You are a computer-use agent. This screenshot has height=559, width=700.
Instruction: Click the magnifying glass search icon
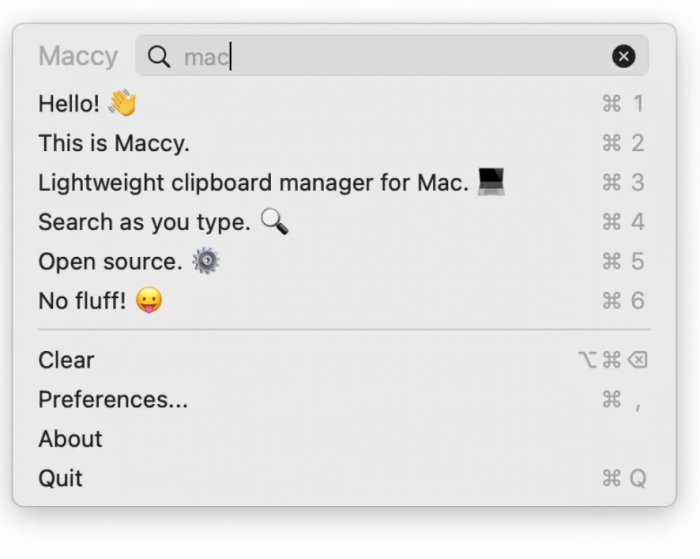tap(159, 57)
